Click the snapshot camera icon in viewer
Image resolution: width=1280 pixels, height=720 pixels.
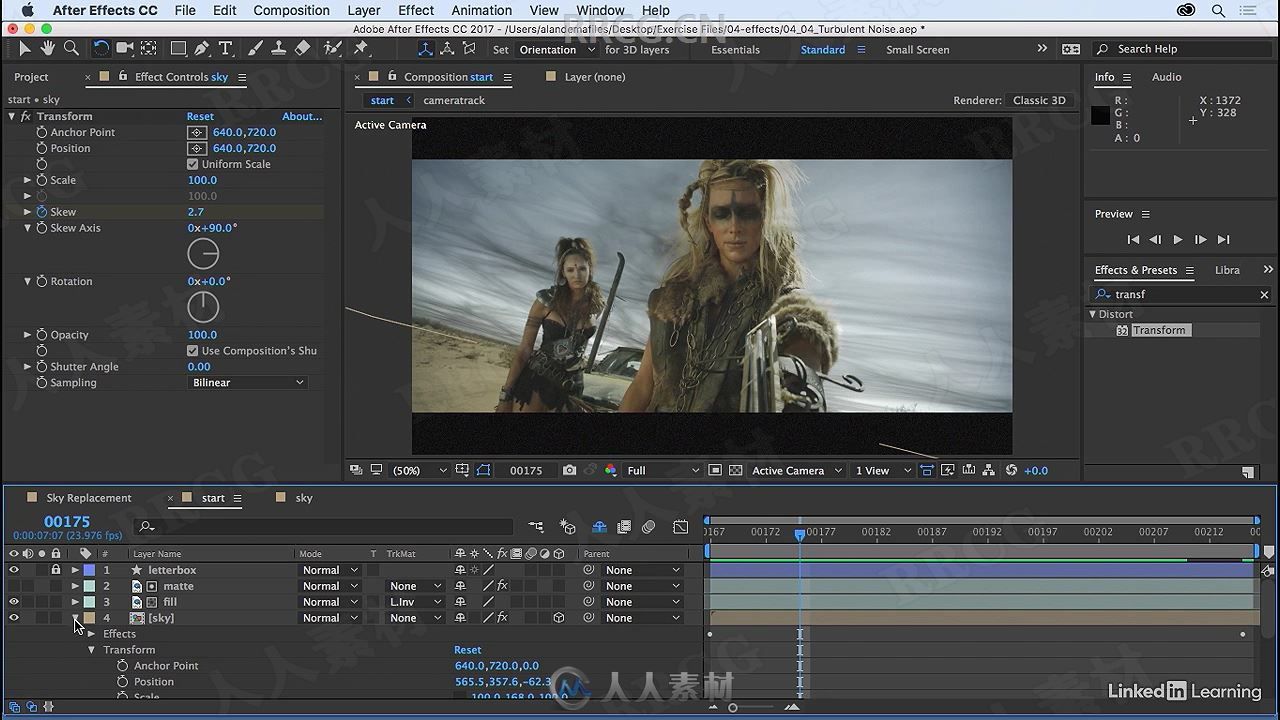point(569,470)
